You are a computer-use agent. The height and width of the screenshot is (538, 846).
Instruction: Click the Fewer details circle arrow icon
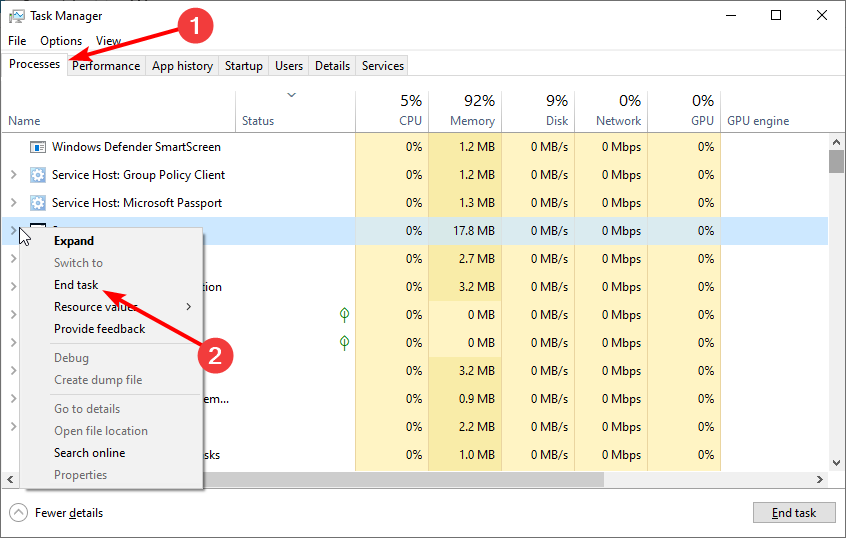coord(19,513)
